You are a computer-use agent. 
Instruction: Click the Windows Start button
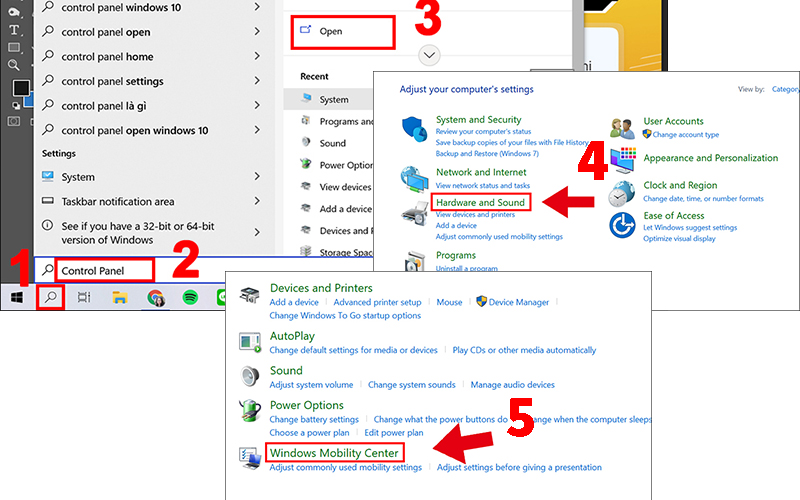17,297
